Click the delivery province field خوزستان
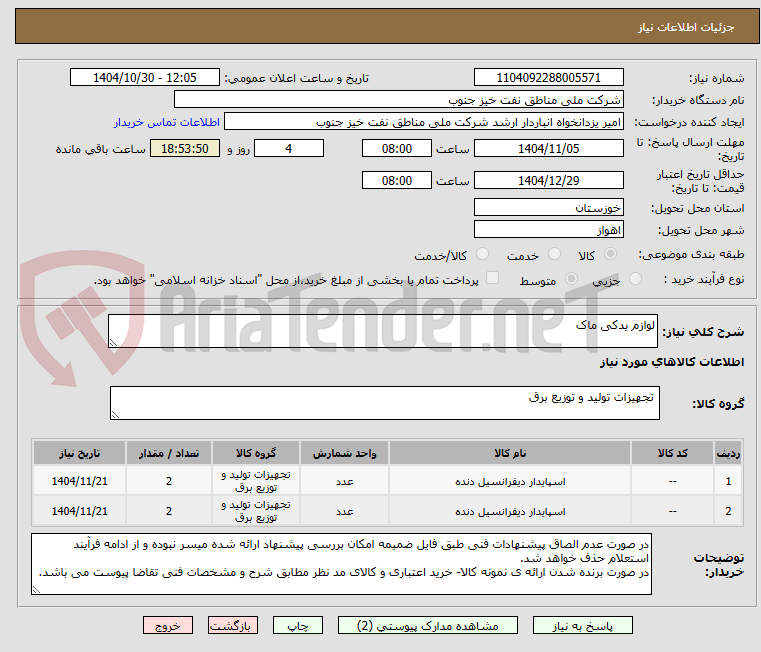The width and height of the screenshot is (761, 652). (x=548, y=207)
